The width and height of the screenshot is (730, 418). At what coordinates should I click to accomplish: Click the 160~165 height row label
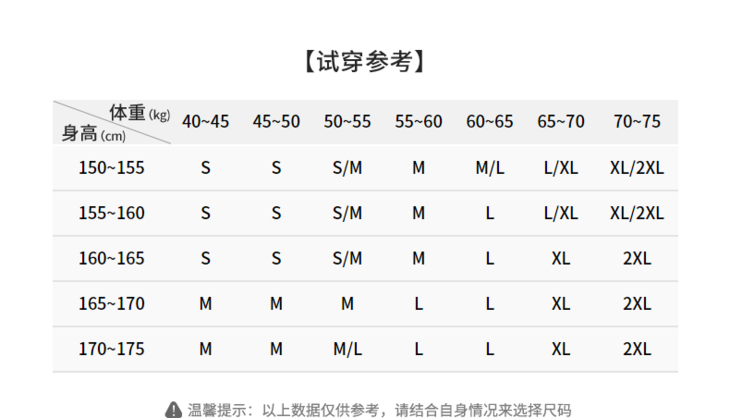111,258
